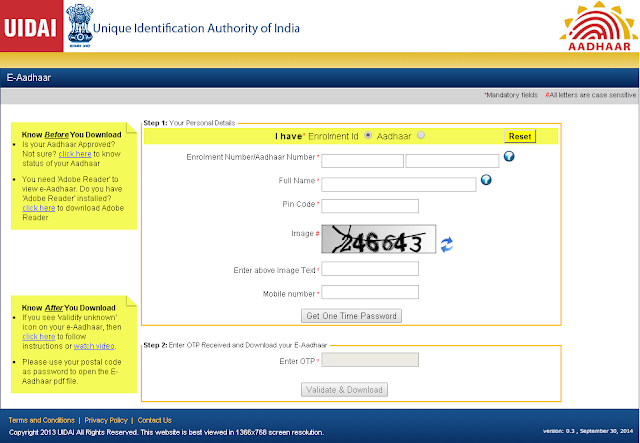Click 'Step 1: Your Personal Details' legend
640x443 pixels.
(x=189, y=123)
